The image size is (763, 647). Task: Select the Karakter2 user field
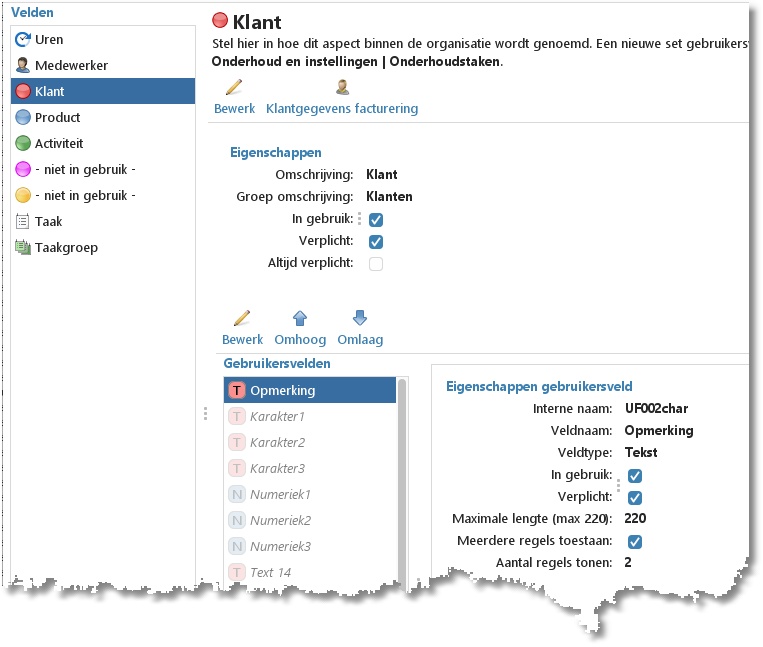click(310, 442)
